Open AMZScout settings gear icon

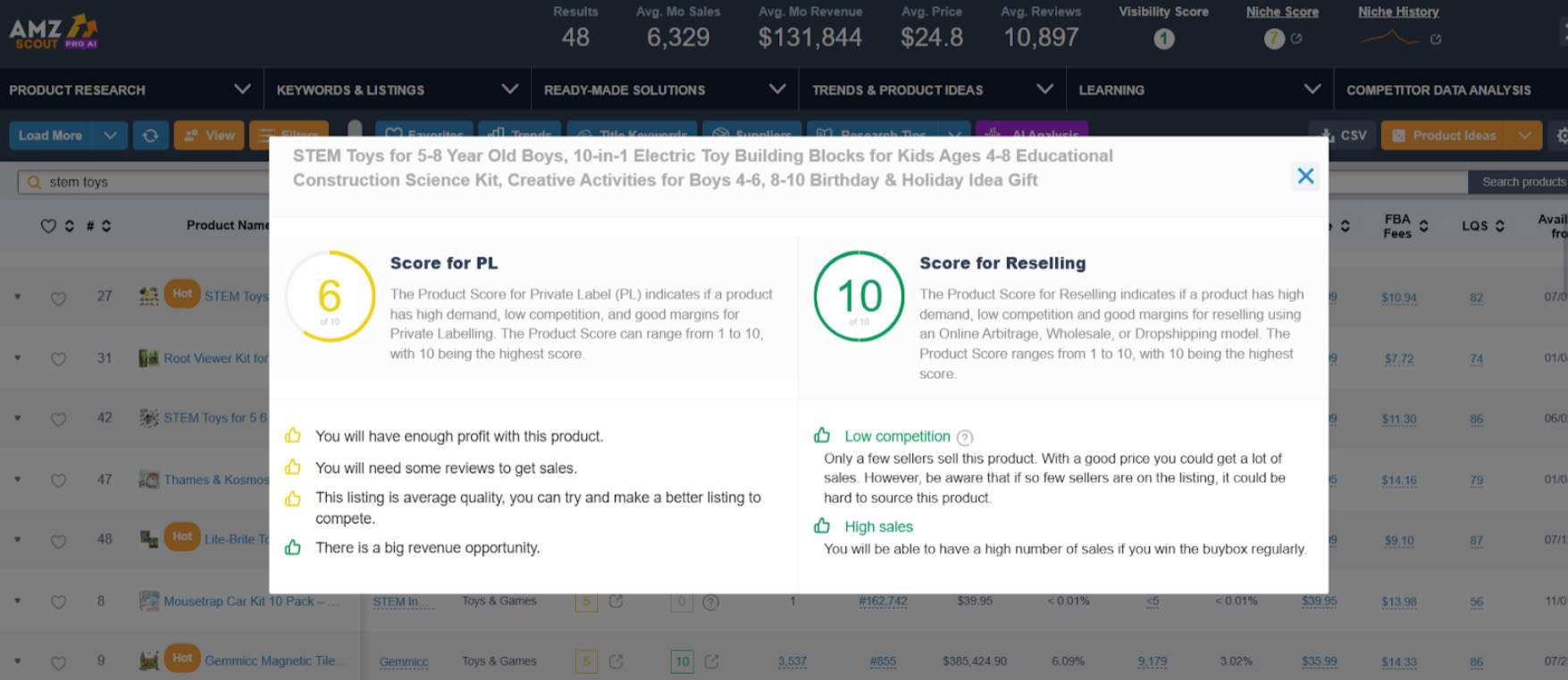1561,135
